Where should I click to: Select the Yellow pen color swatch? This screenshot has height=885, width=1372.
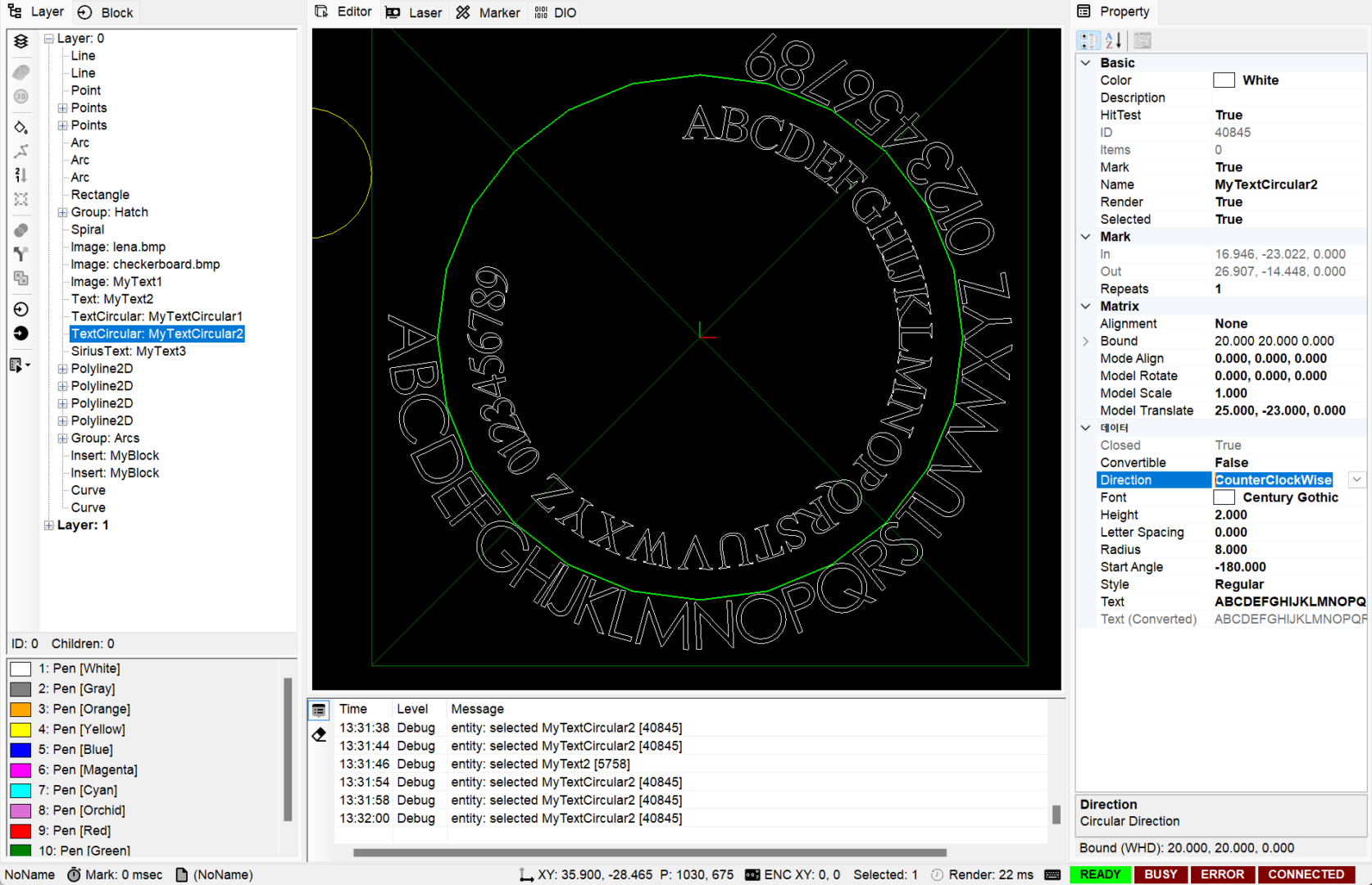[x=20, y=729]
